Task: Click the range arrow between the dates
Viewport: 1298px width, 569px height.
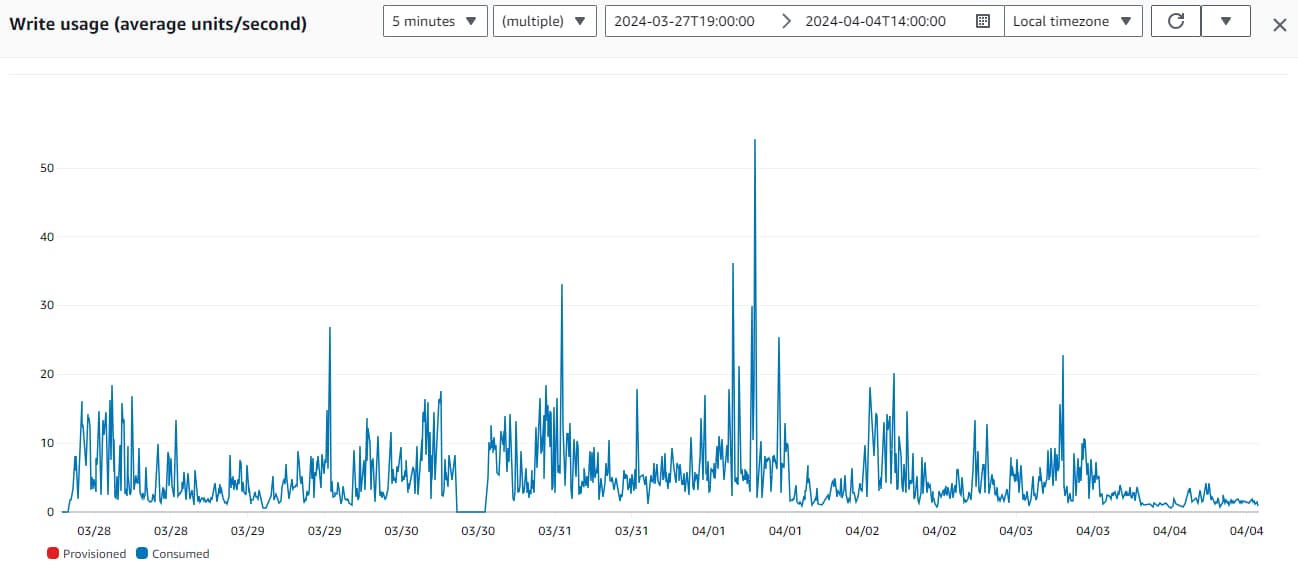Action: pyautogui.click(x=786, y=21)
